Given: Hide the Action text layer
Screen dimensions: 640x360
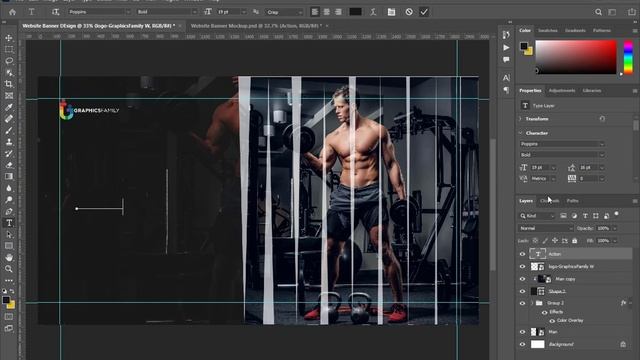Looking at the screenshot, I should [522, 254].
